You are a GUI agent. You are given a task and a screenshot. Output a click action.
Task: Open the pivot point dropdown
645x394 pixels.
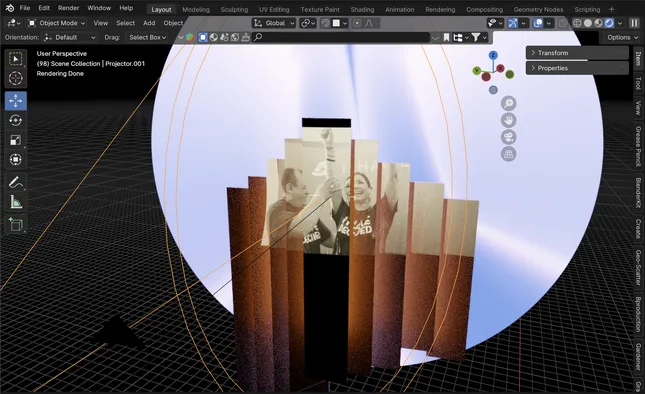click(308, 23)
